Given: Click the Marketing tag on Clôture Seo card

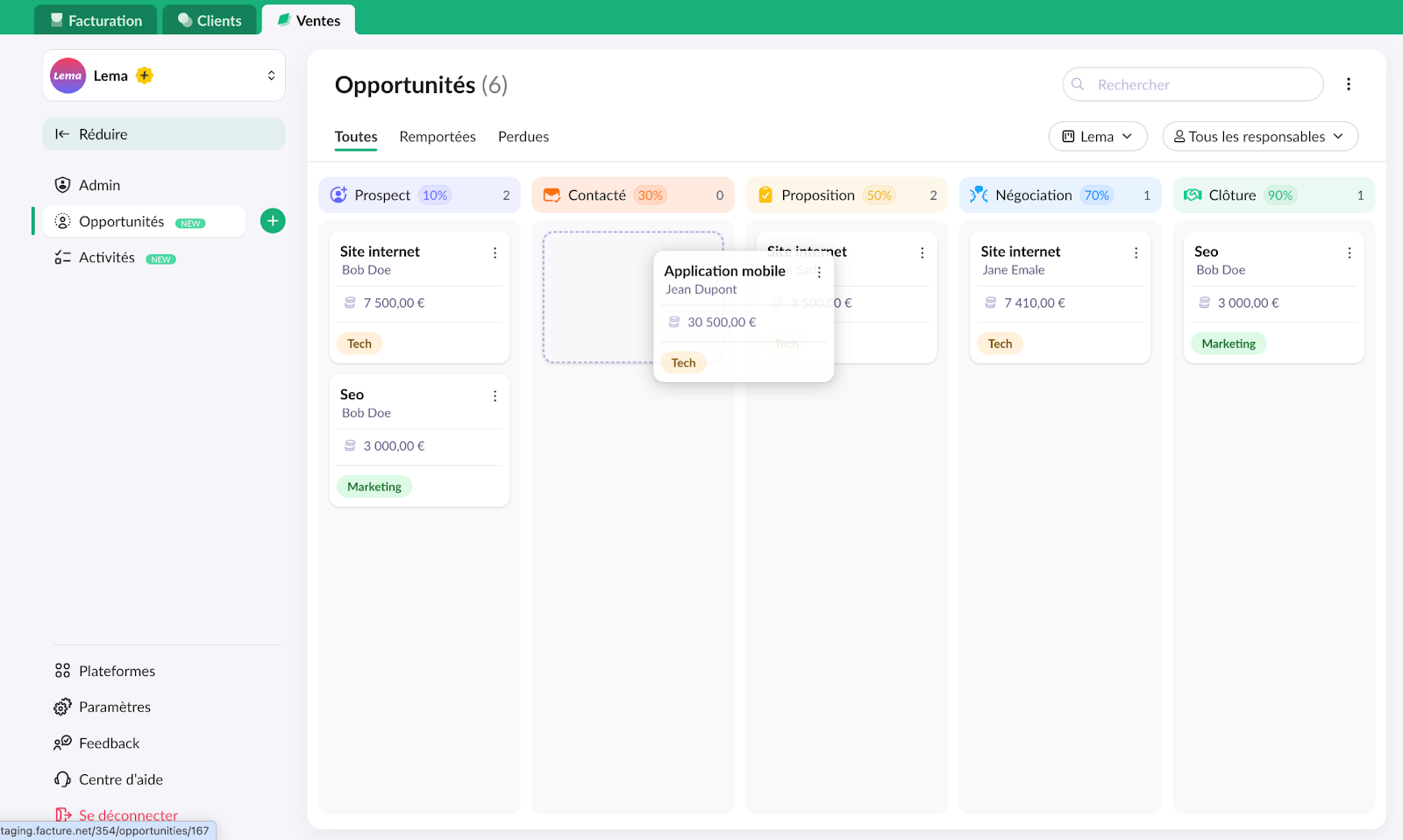Looking at the screenshot, I should (1229, 344).
